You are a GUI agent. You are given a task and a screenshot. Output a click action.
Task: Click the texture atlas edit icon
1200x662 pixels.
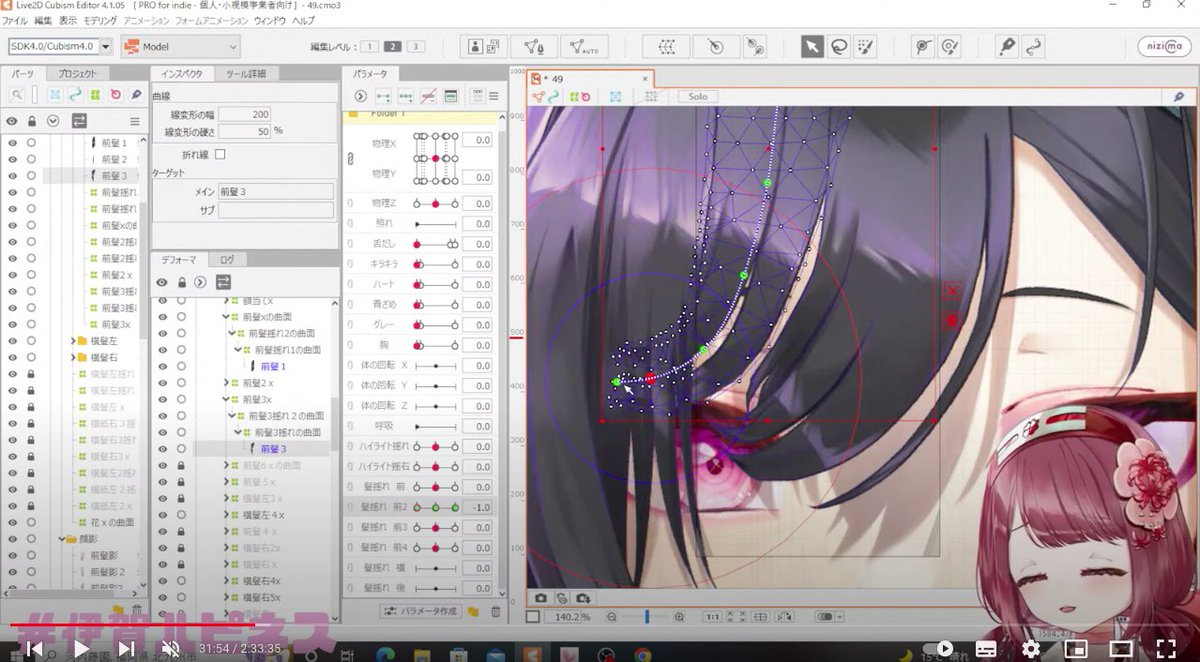pos(484,46)
